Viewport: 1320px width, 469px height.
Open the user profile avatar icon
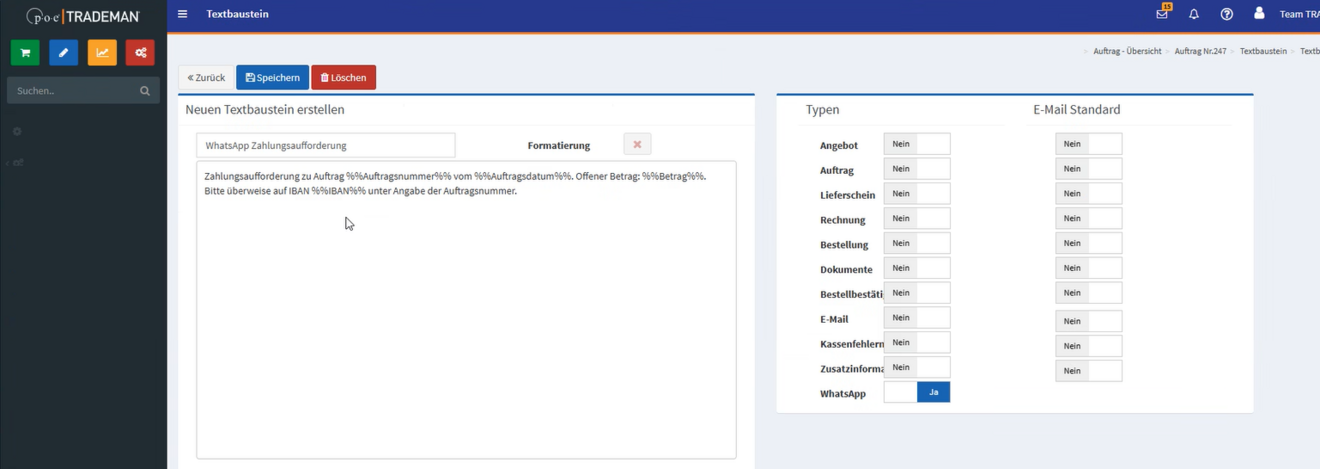1259,13
